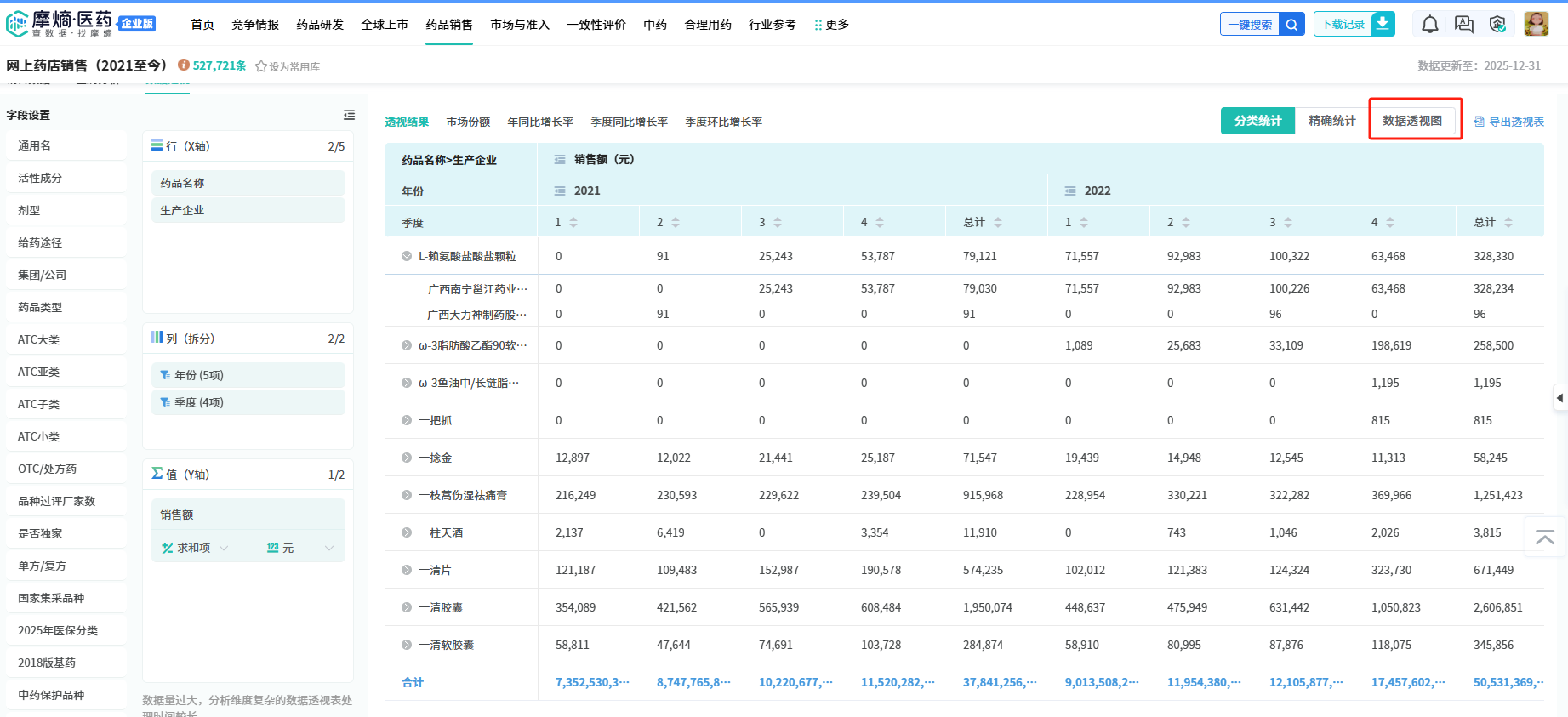Click the 一键搜索 button
This screenshot has height=717, width=1568.
(1249, 25)
